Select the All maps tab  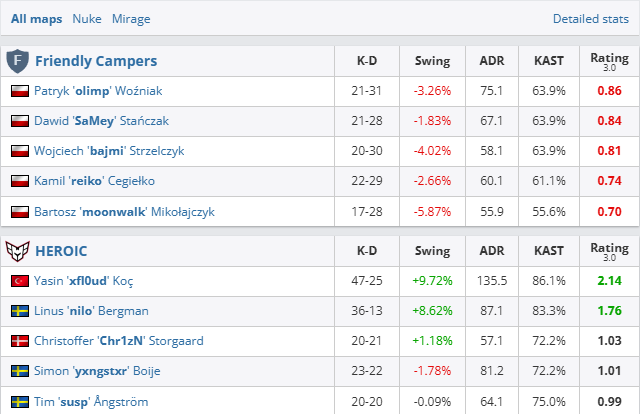point(39,18)
